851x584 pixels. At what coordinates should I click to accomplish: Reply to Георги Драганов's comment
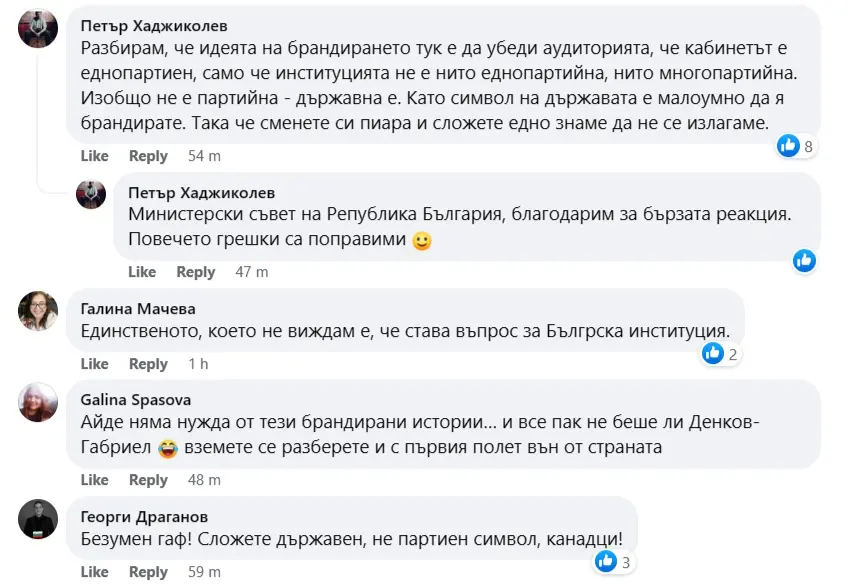pyautogui.click(x=148, y=572)
